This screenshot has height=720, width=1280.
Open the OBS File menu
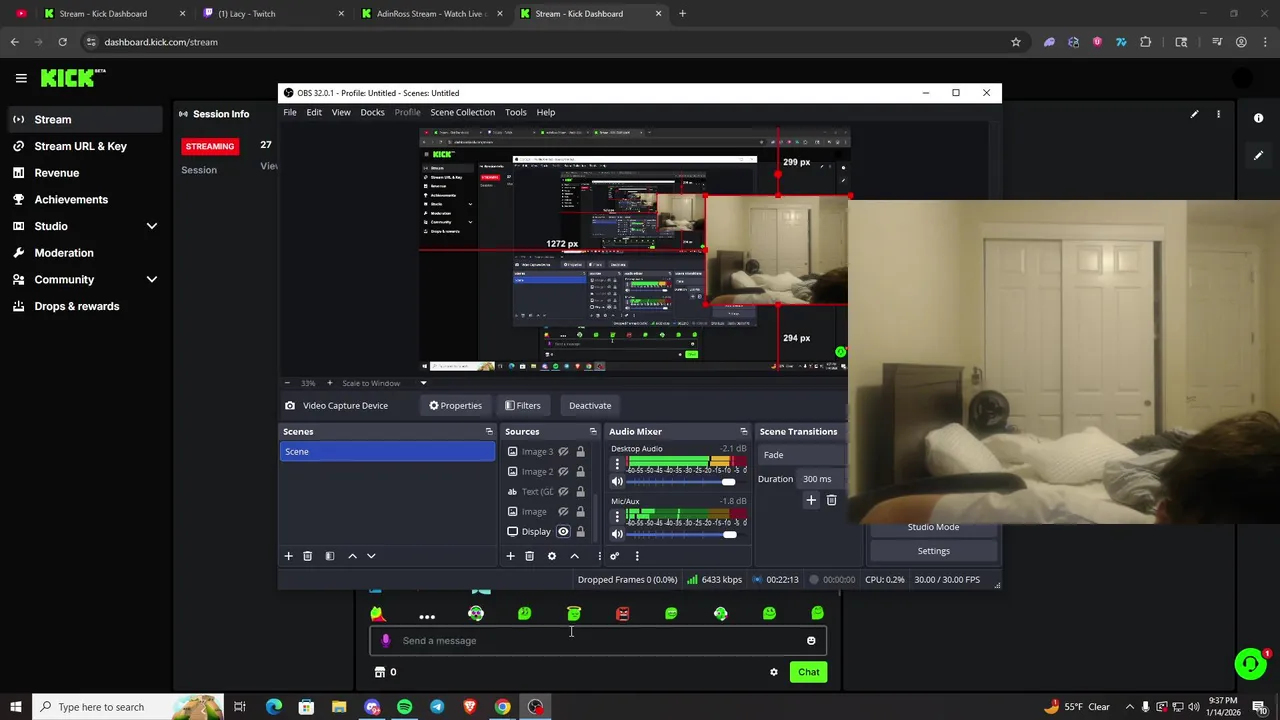(x=290, y=112)
